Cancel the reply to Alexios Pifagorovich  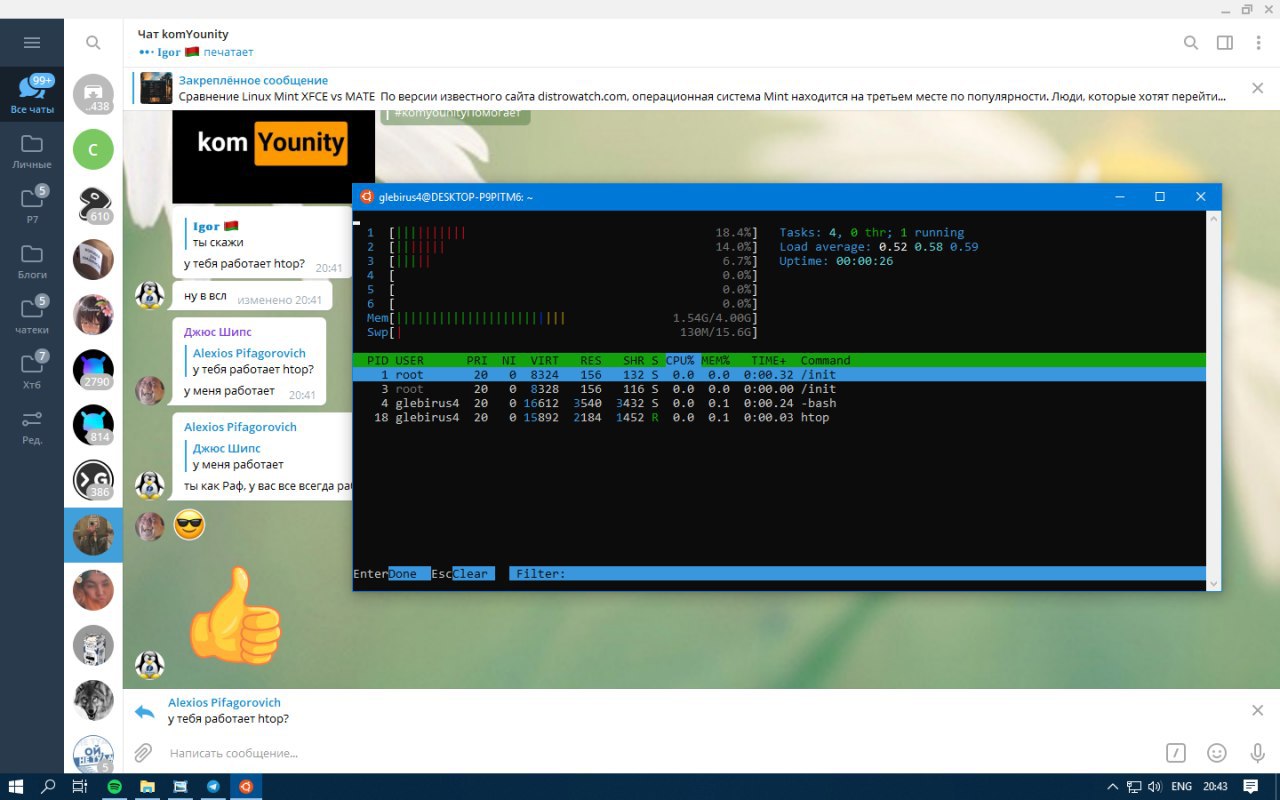1258,710
